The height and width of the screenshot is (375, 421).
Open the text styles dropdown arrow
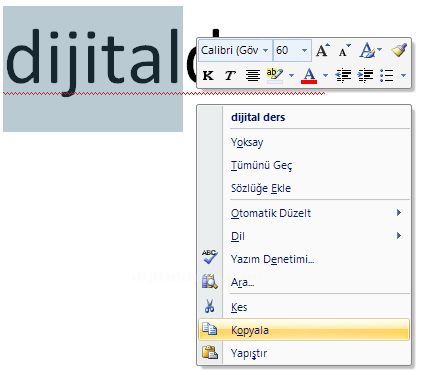click(379, 50)
